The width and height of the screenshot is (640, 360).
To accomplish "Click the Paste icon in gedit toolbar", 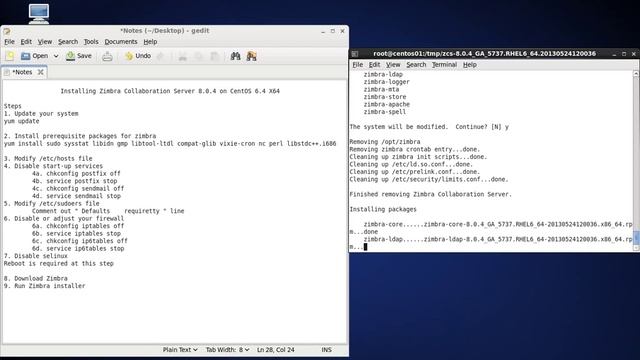I will click(214, 56).
